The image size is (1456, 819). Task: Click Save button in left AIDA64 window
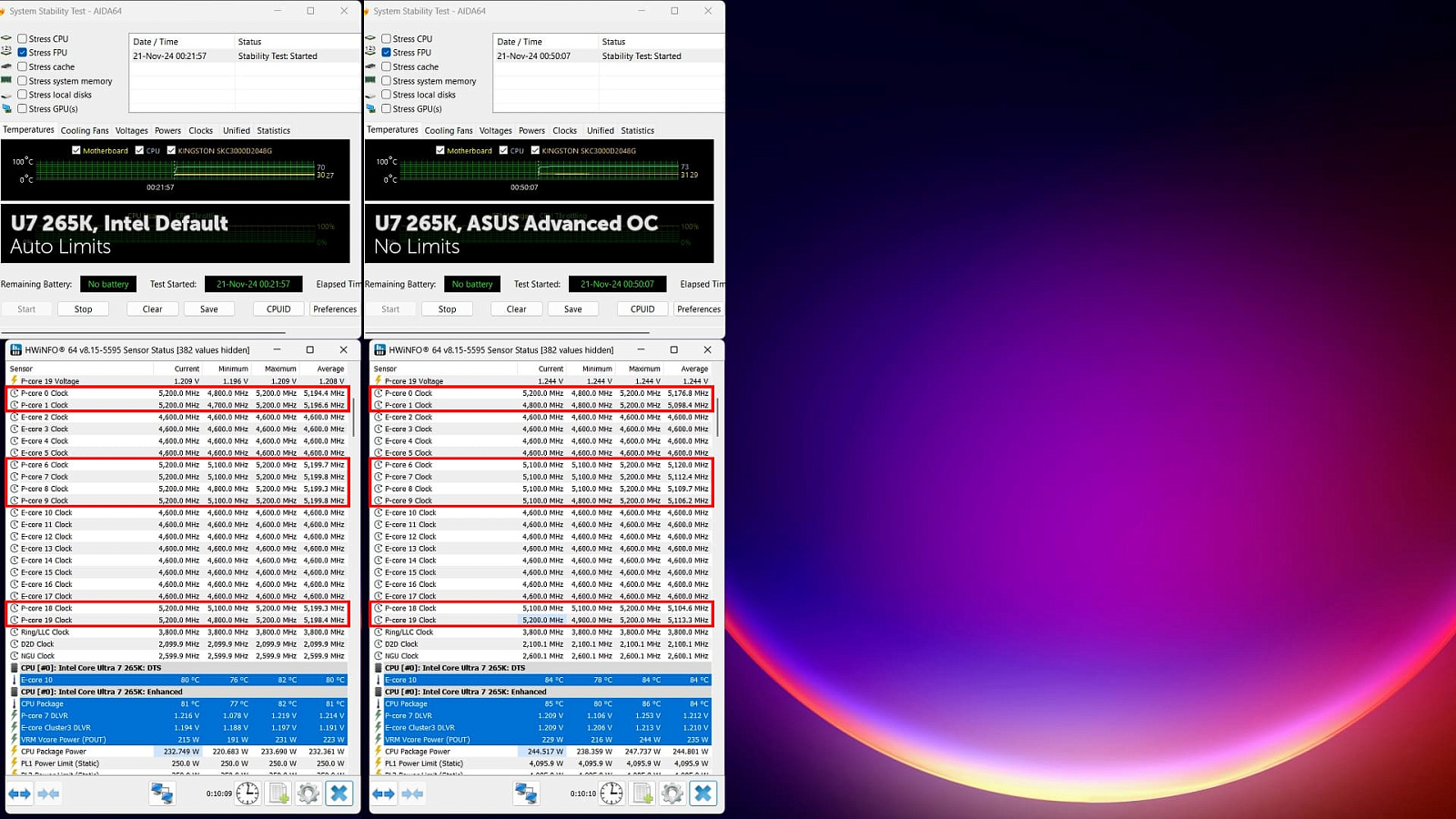pos(208,308)
